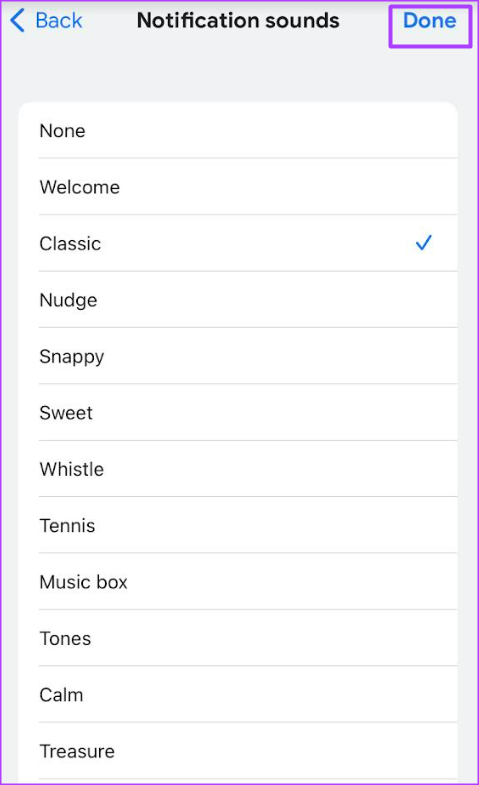Choose the Welcome notification sound

pyautogui.click(x=238, y=187)
